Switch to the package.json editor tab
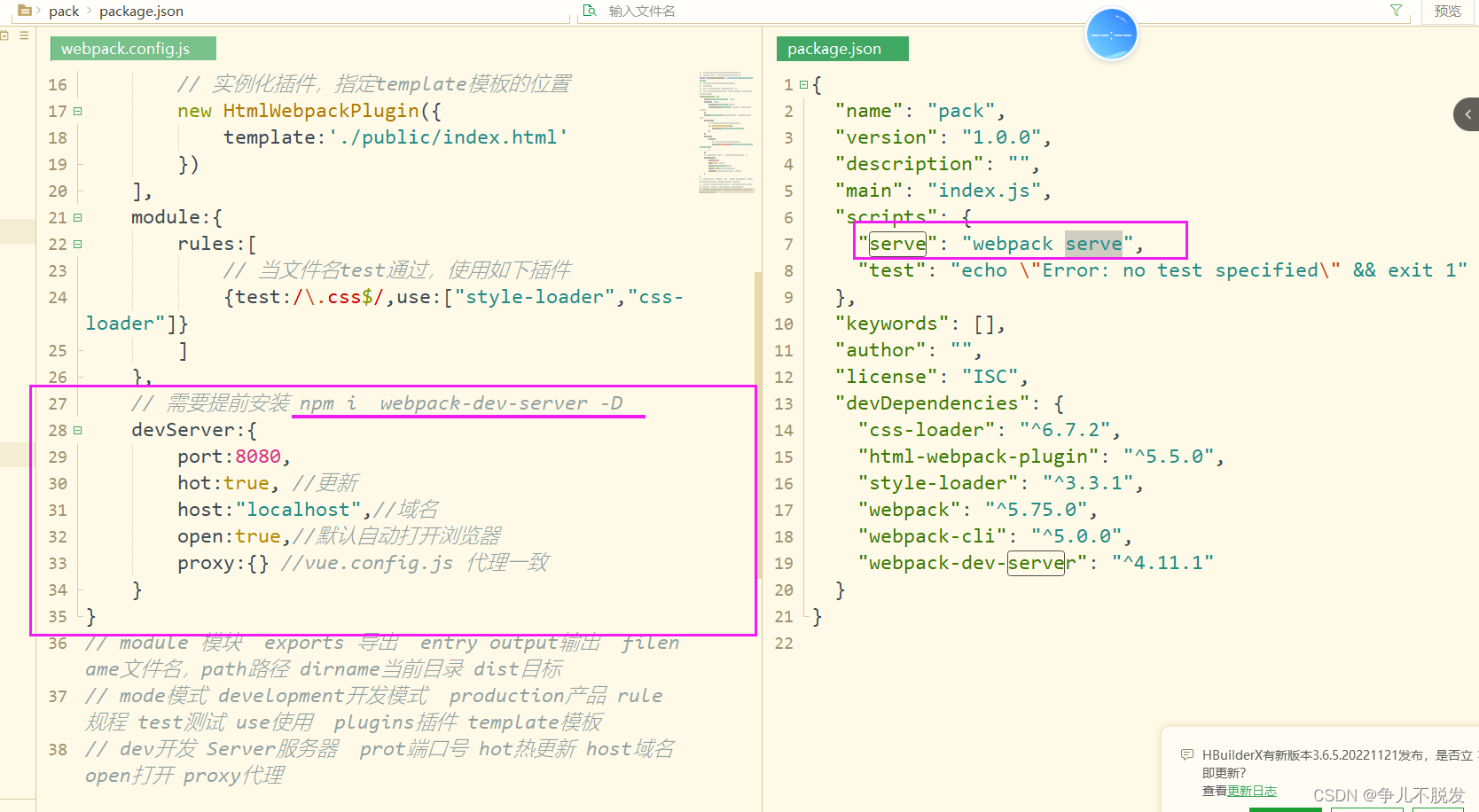Viewport: 1479px width, 812px height. [842, 49]
